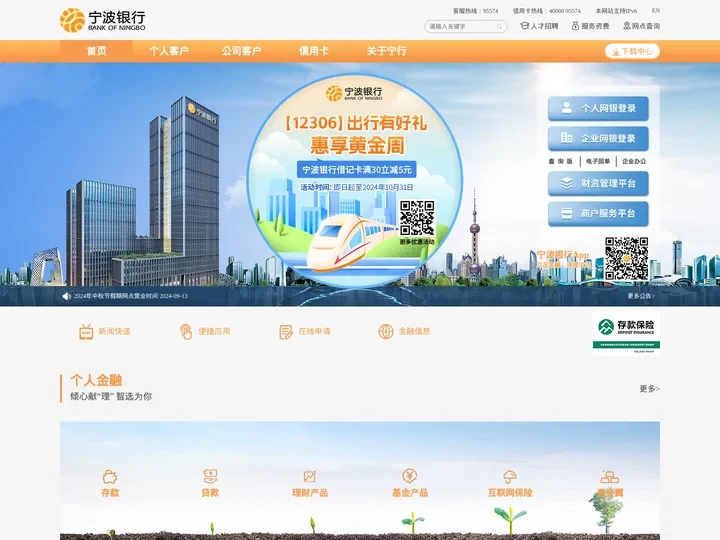The width and height of the screenshot is (720, 540).
Task: Click the 贵金属 gold bars icon
Action: [610, 477]
